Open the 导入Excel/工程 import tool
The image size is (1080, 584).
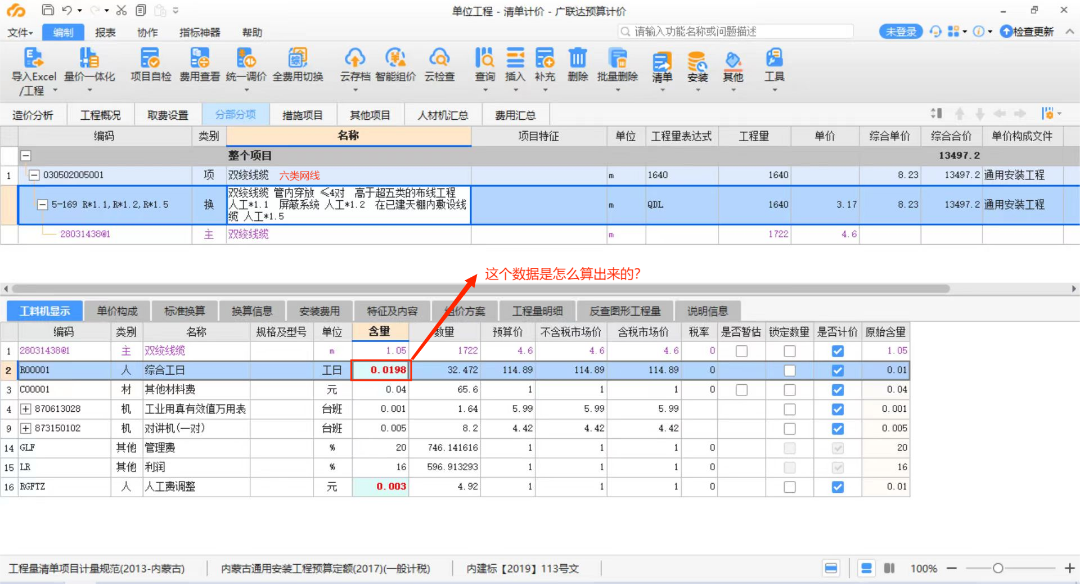pos(33,72)
